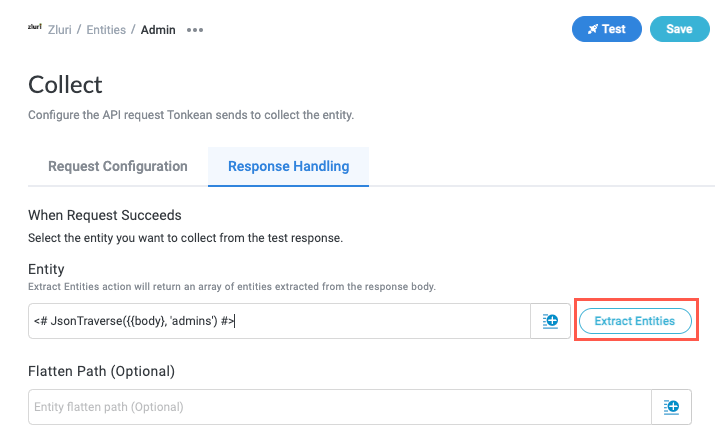Select the Response Handling tab
The width and height of the screenshot is (715, 441).
288,166
